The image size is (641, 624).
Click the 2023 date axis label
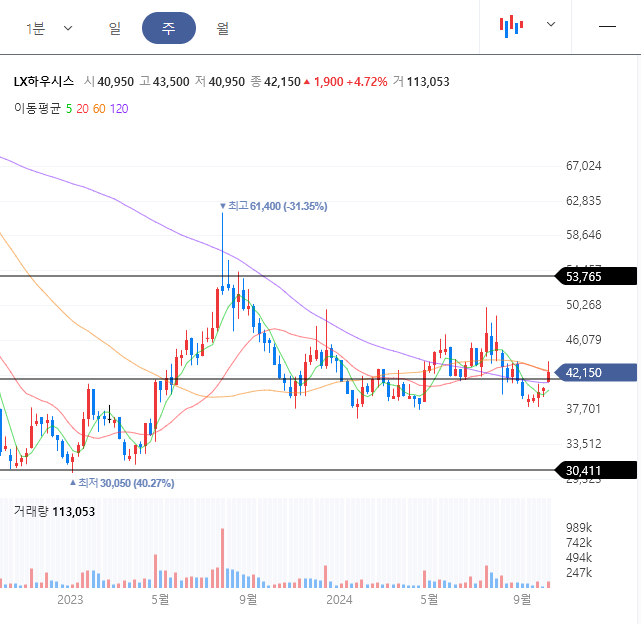coord(70,600)
